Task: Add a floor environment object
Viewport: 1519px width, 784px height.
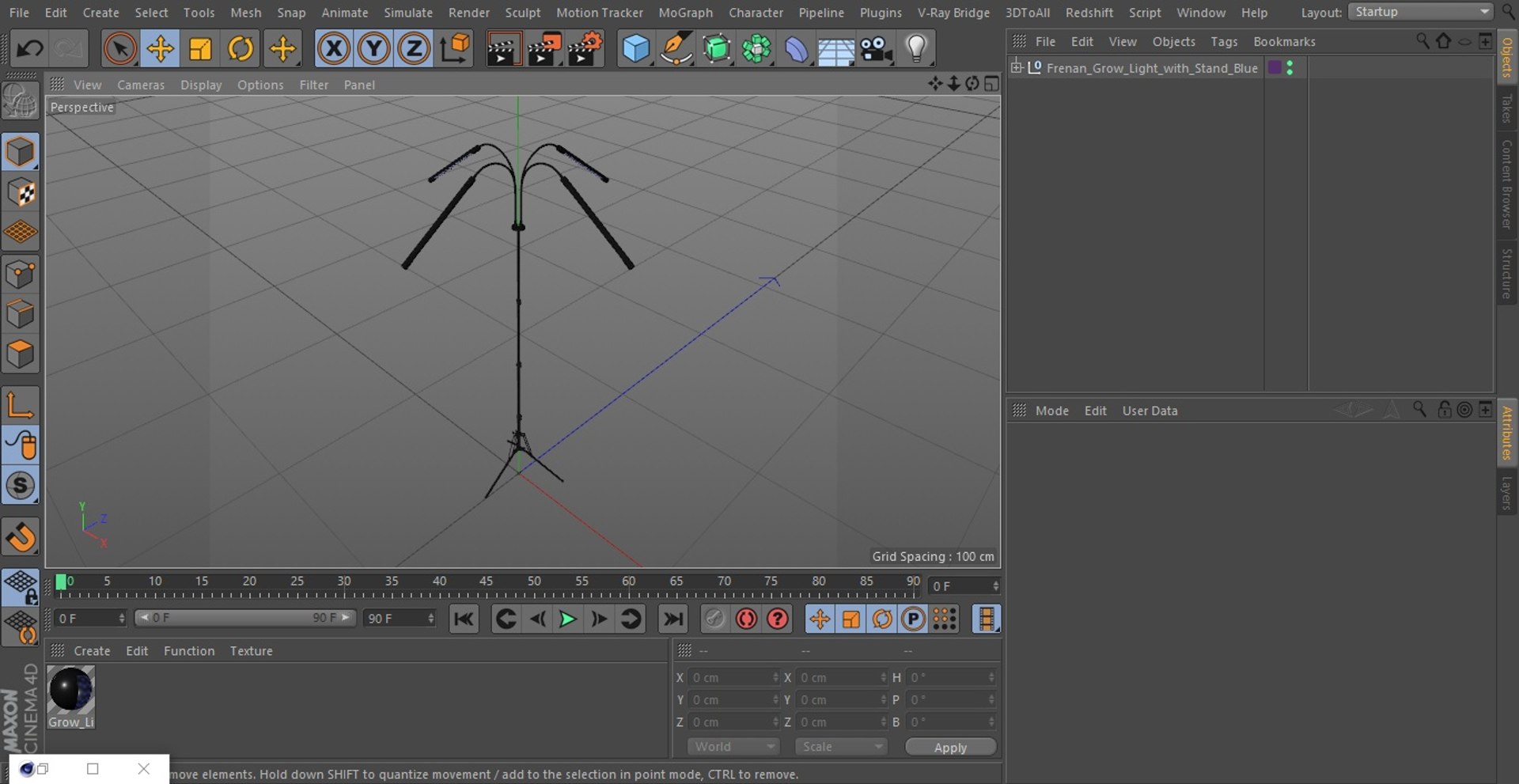Action: pos(836,49)
